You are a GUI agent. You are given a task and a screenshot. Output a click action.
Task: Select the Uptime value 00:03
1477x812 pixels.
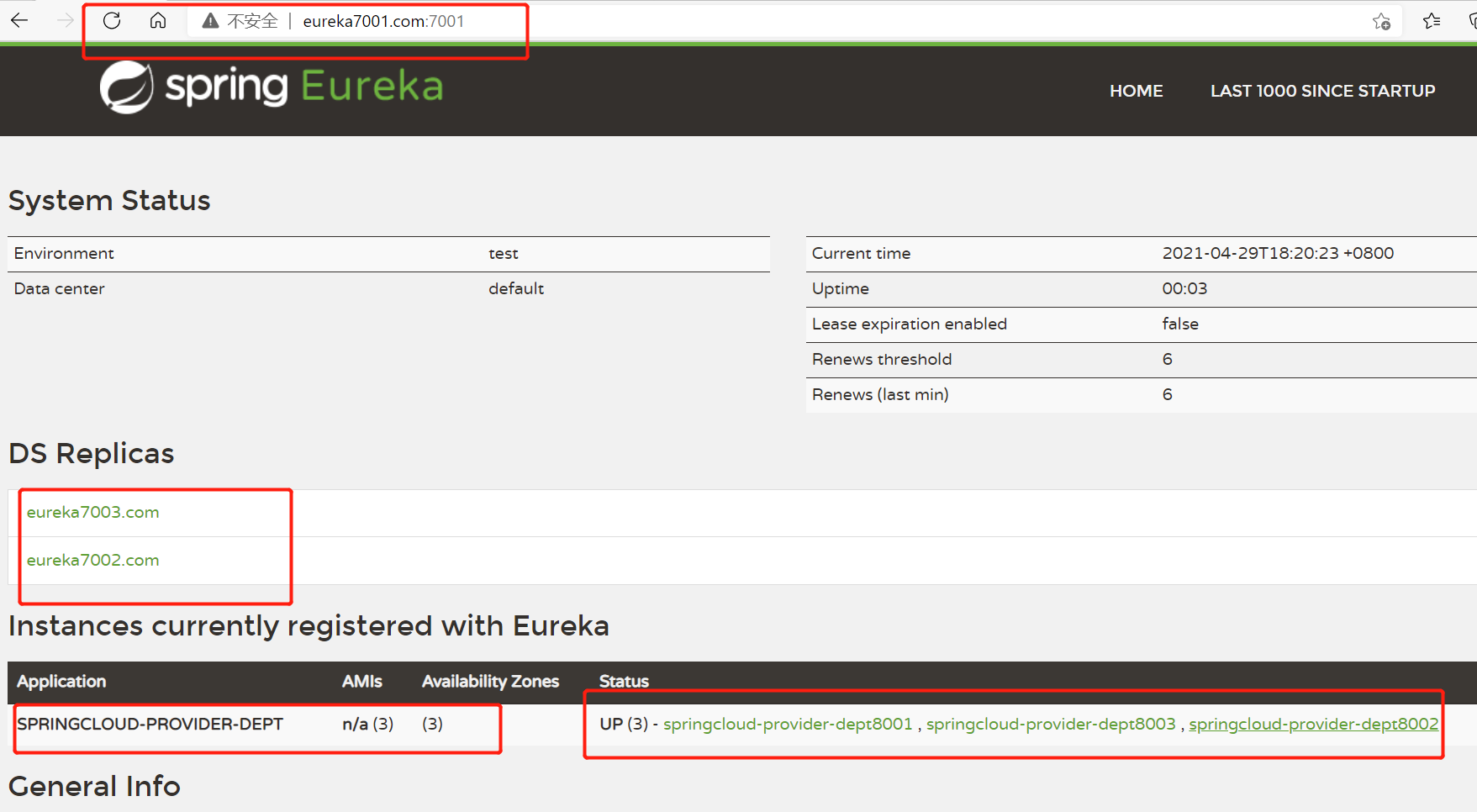tap(1184, 288)
